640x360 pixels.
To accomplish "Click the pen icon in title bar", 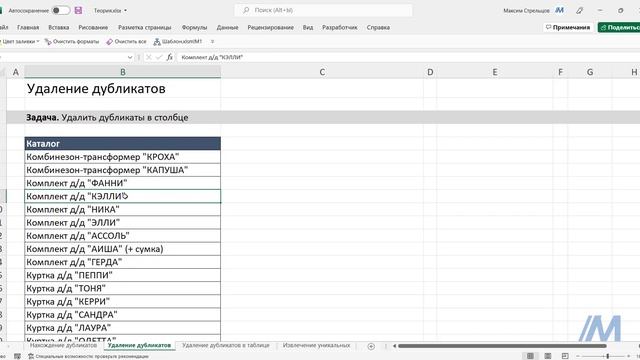I will point(580,11).
